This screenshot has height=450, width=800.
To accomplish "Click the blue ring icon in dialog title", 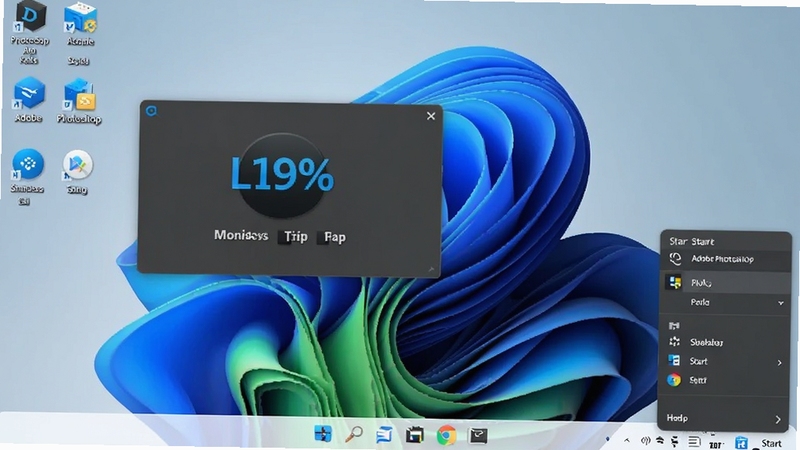I will pyautogui.click(x=151, y=111).
